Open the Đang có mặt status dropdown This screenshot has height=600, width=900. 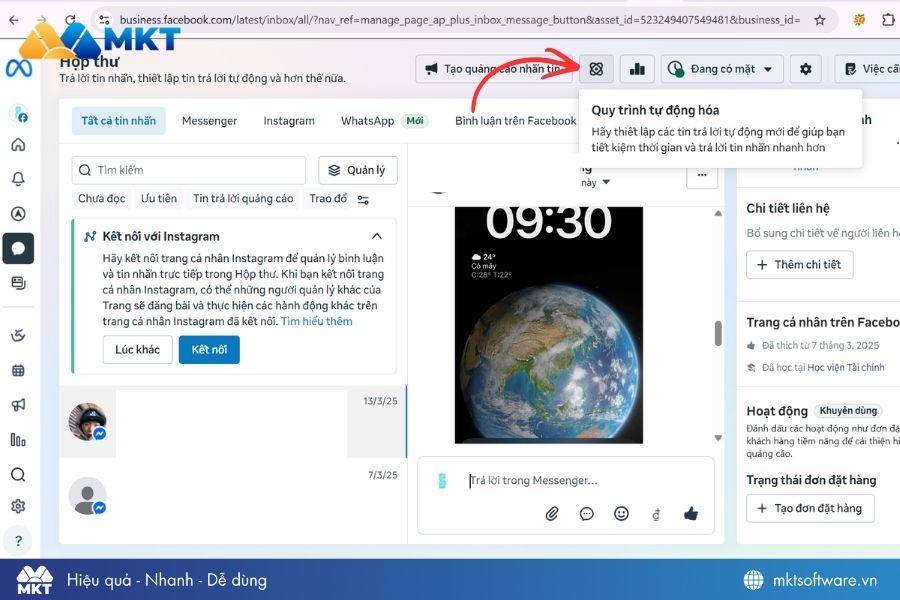tap(723, 68)
